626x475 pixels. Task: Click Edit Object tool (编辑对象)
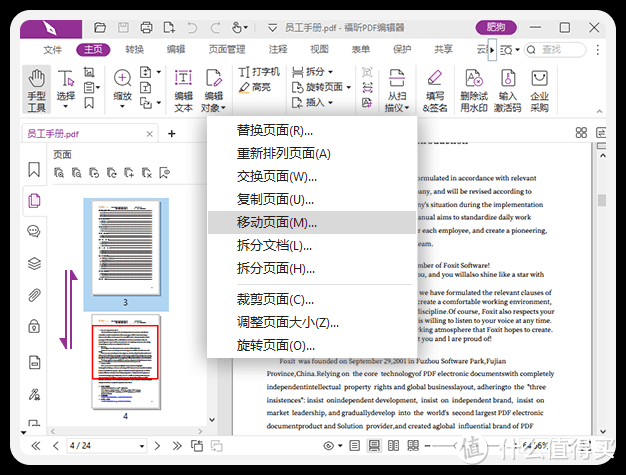tap(213, 90)
